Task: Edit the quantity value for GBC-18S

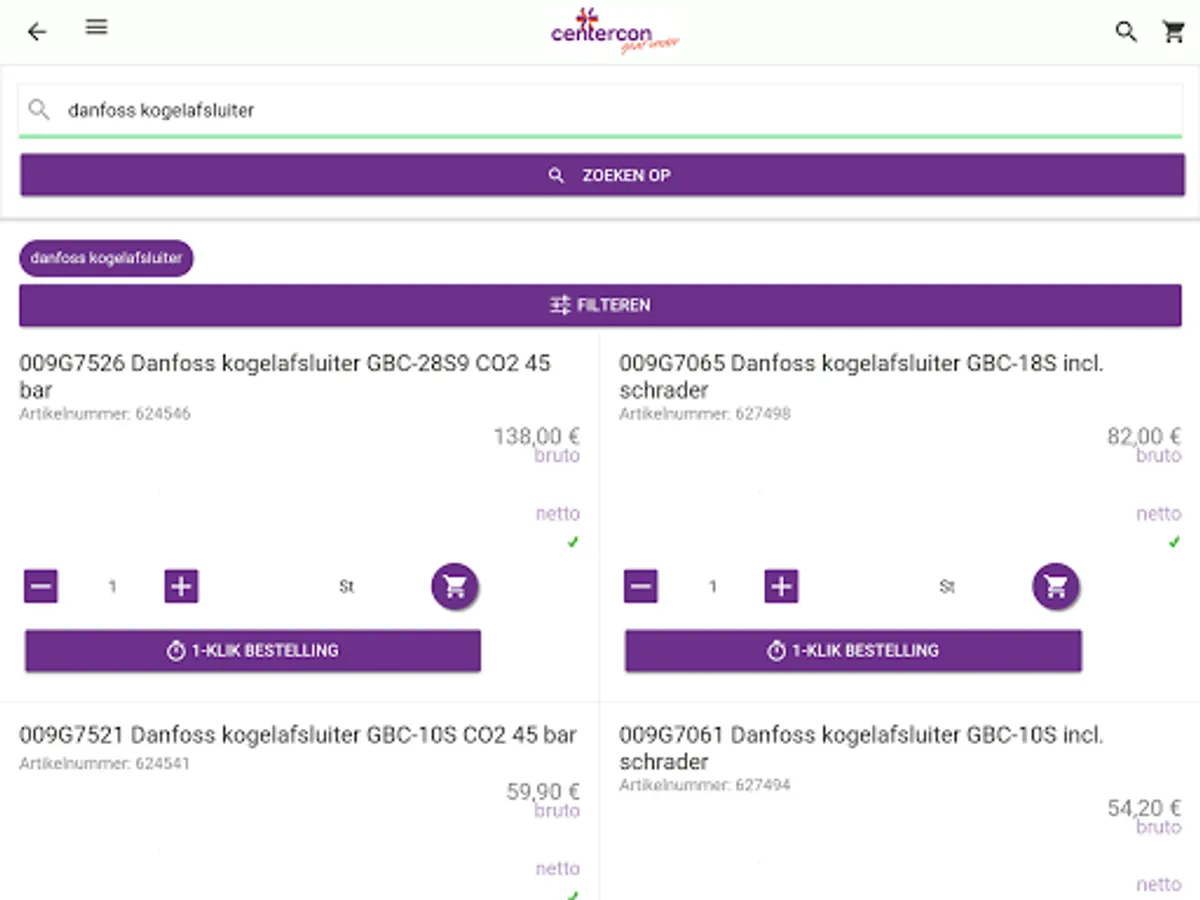Action: (x=712, y=587)
